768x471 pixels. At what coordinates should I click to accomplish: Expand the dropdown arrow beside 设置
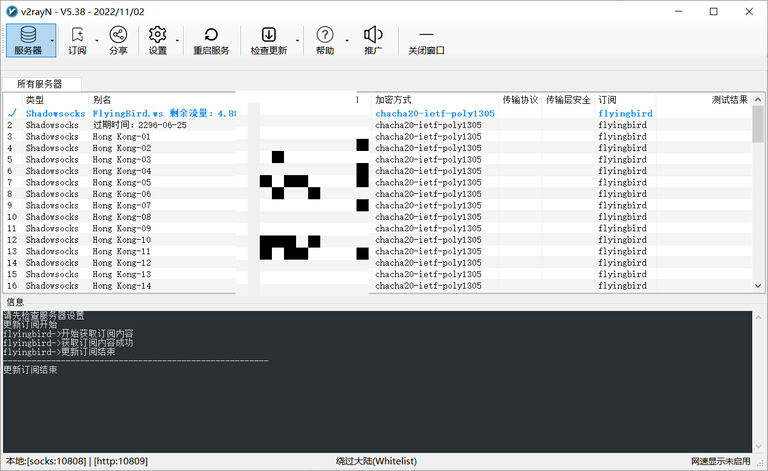point(178,41)
